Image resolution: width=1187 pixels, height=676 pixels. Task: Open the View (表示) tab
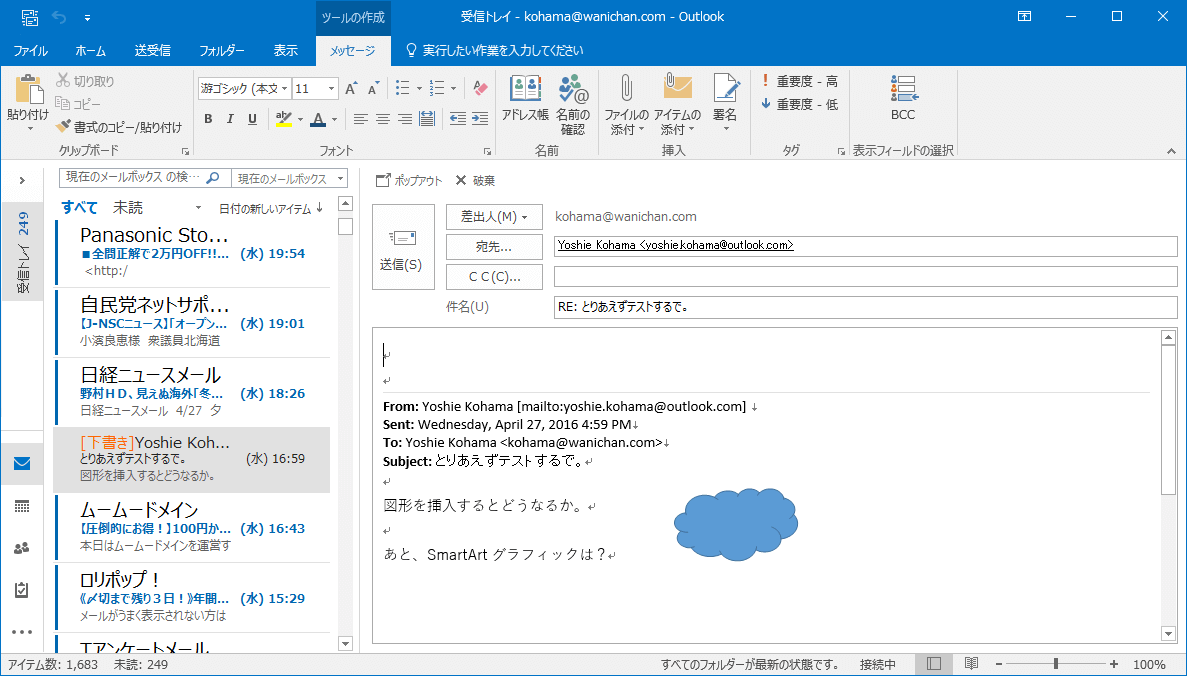[285, 51]
